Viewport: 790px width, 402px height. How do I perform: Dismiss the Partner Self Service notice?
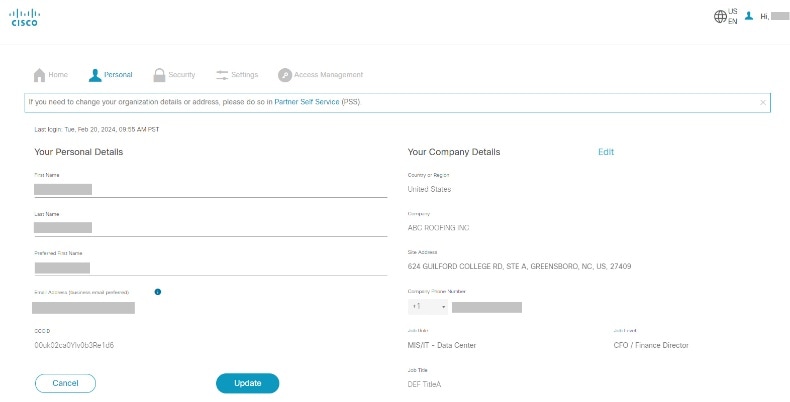click(x=763, y=102)
